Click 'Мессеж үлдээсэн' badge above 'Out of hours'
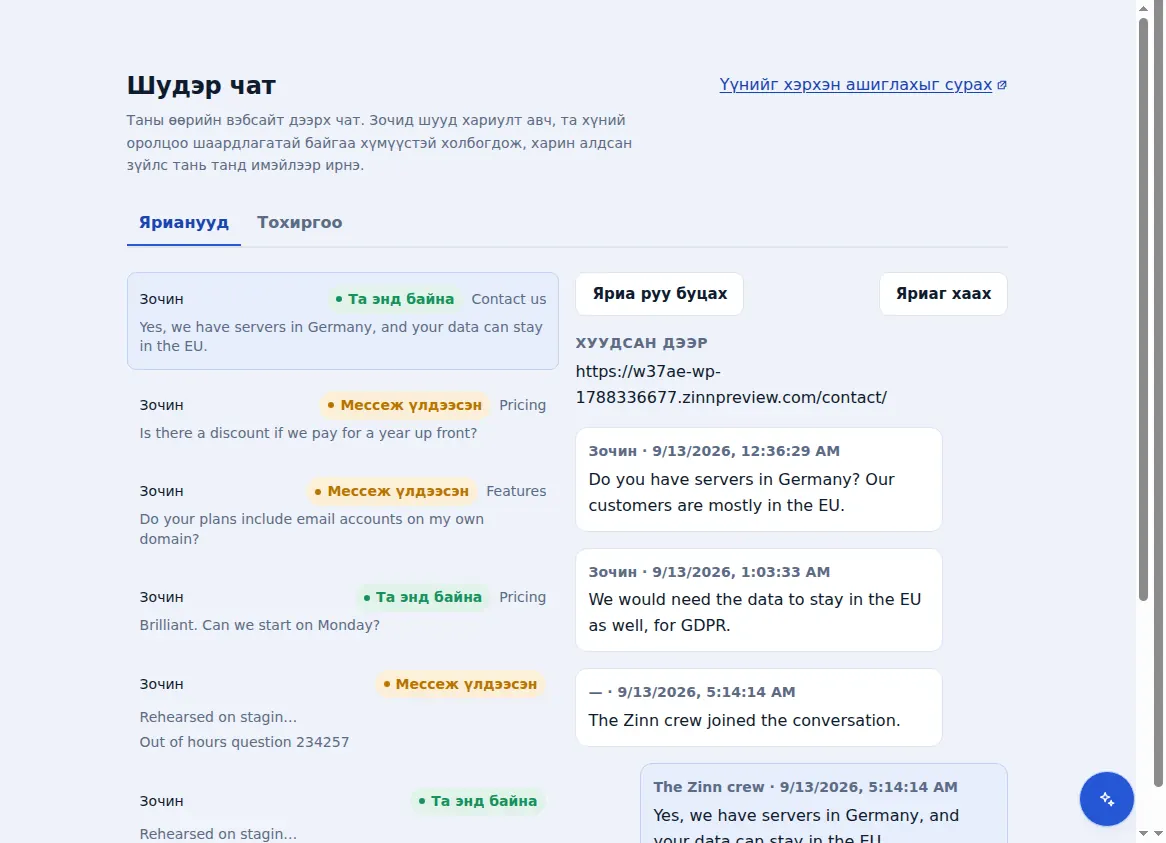This screenshot has height=843, width=1166. tap(460, 684)
